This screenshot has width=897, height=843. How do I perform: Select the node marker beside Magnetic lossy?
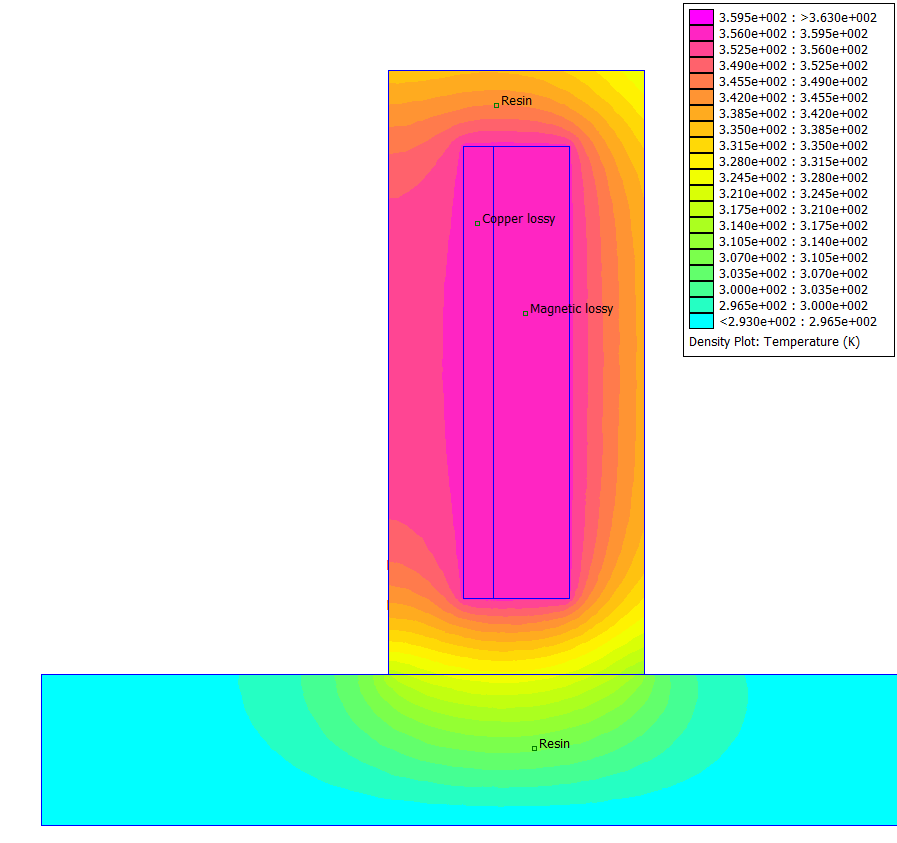point(526,312)
